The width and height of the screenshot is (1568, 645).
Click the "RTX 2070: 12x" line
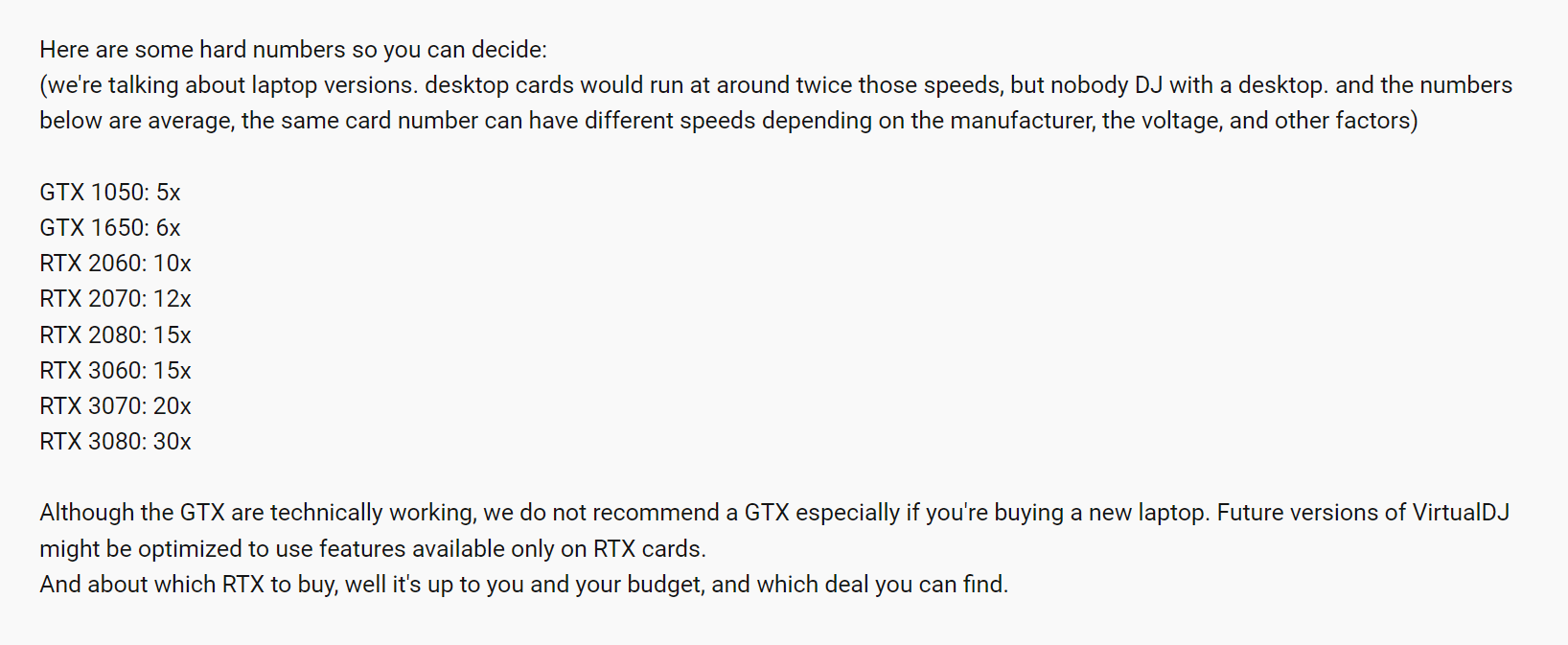115,299
